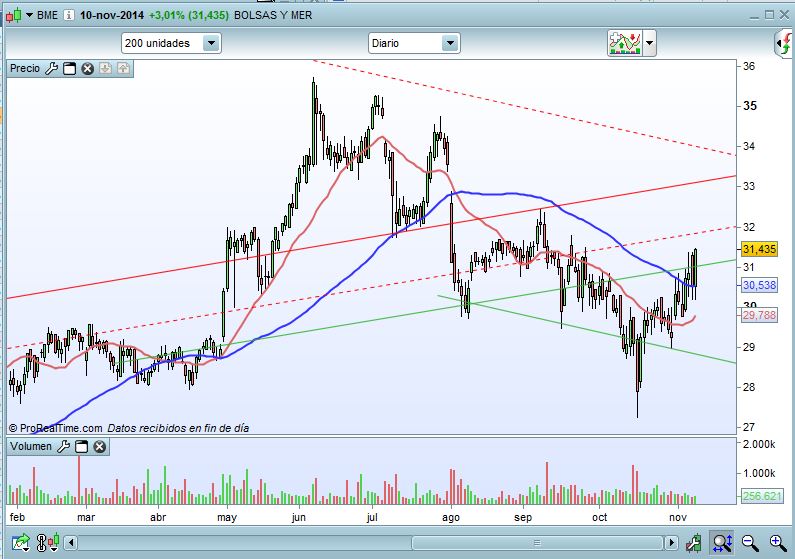
Task: Click the chart properties wrench candlestick icon
Action: 694,543
